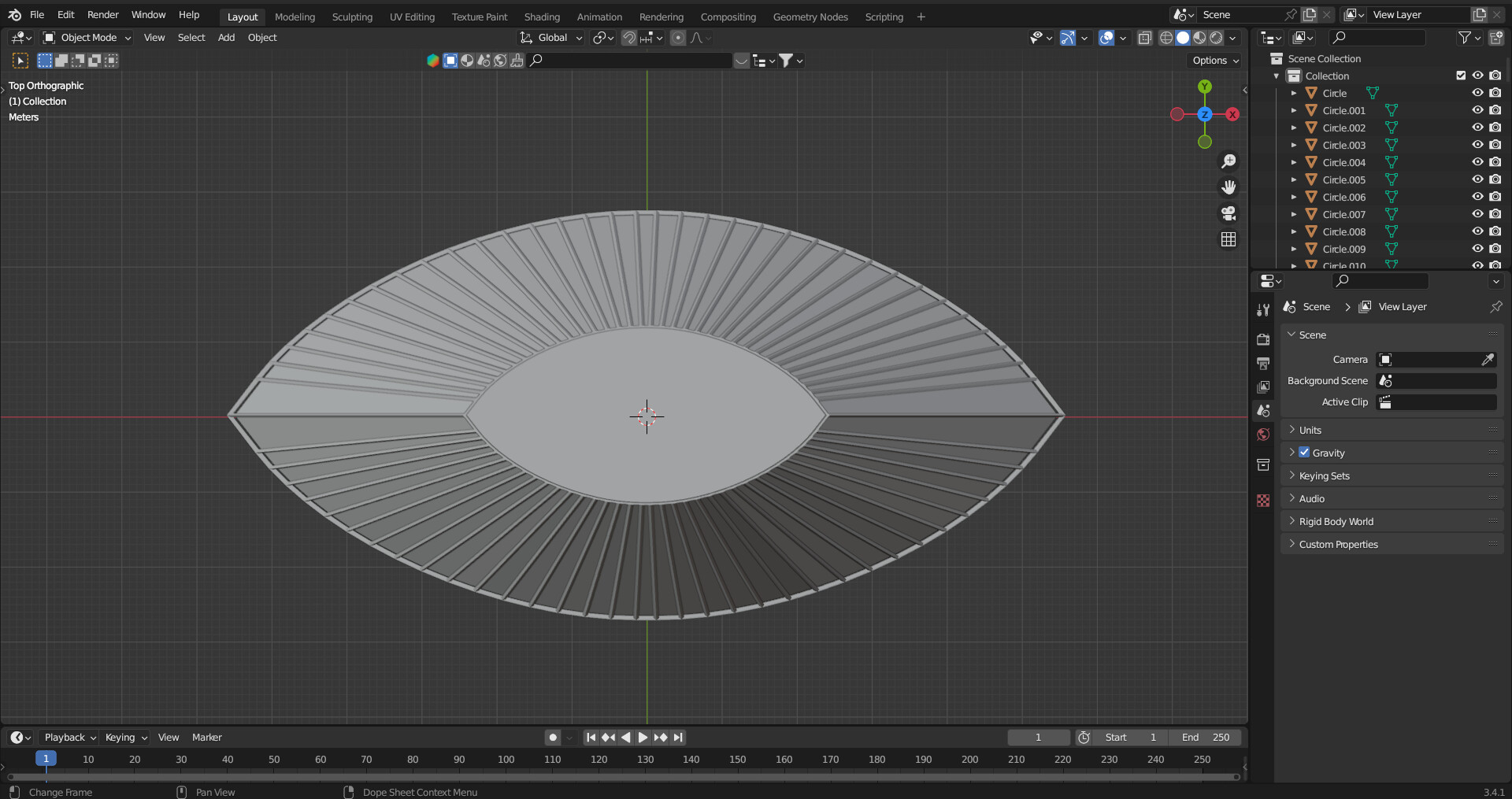
Task: Enable snapping with the magnet icon
Action: (x=628, y=38)
